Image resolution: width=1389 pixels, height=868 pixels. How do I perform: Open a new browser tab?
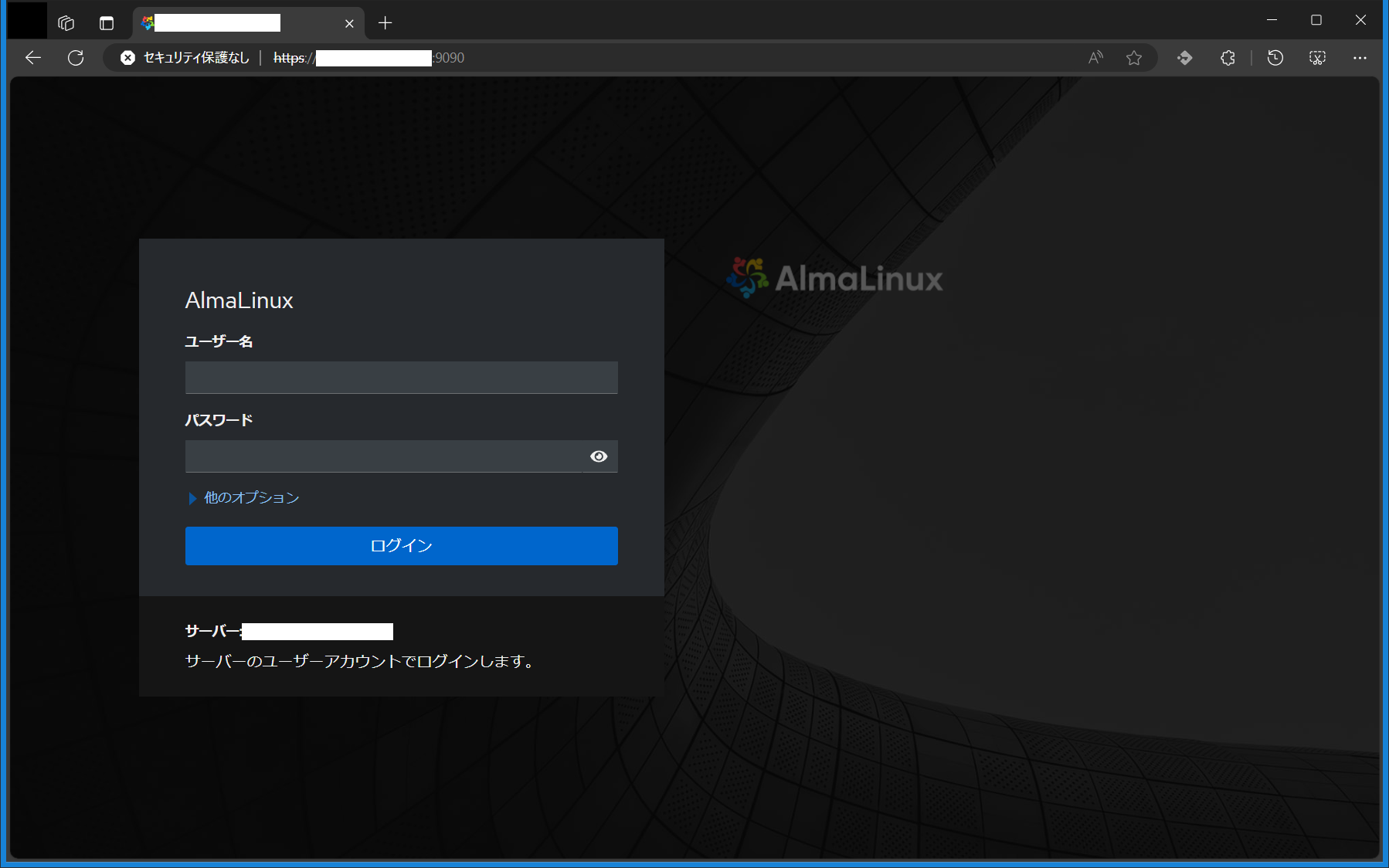click(x=385, y=22)
